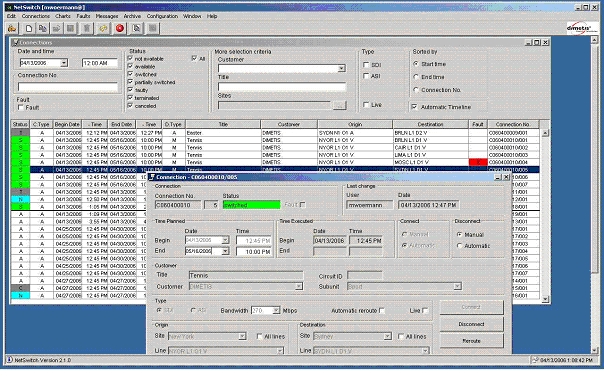
Task: Select Automatic disconnect radio button
Action: pos(460,245)
